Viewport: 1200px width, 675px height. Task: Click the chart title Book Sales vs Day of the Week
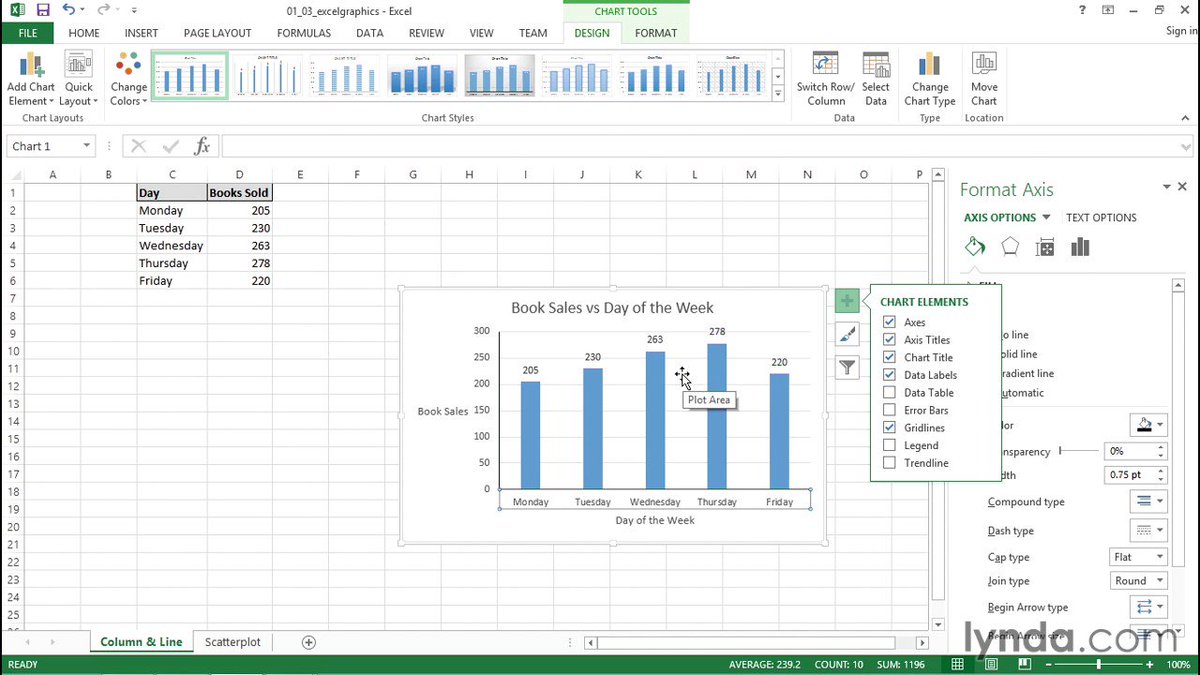pyautogui.click(x=612, y=307)
